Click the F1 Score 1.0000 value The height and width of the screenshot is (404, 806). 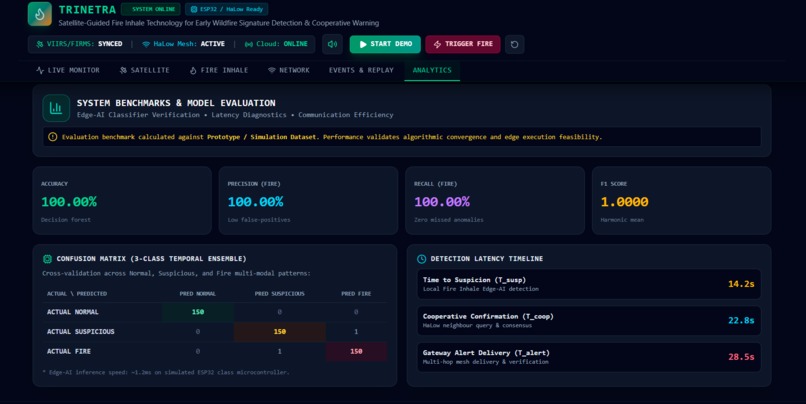coord(625,202)
